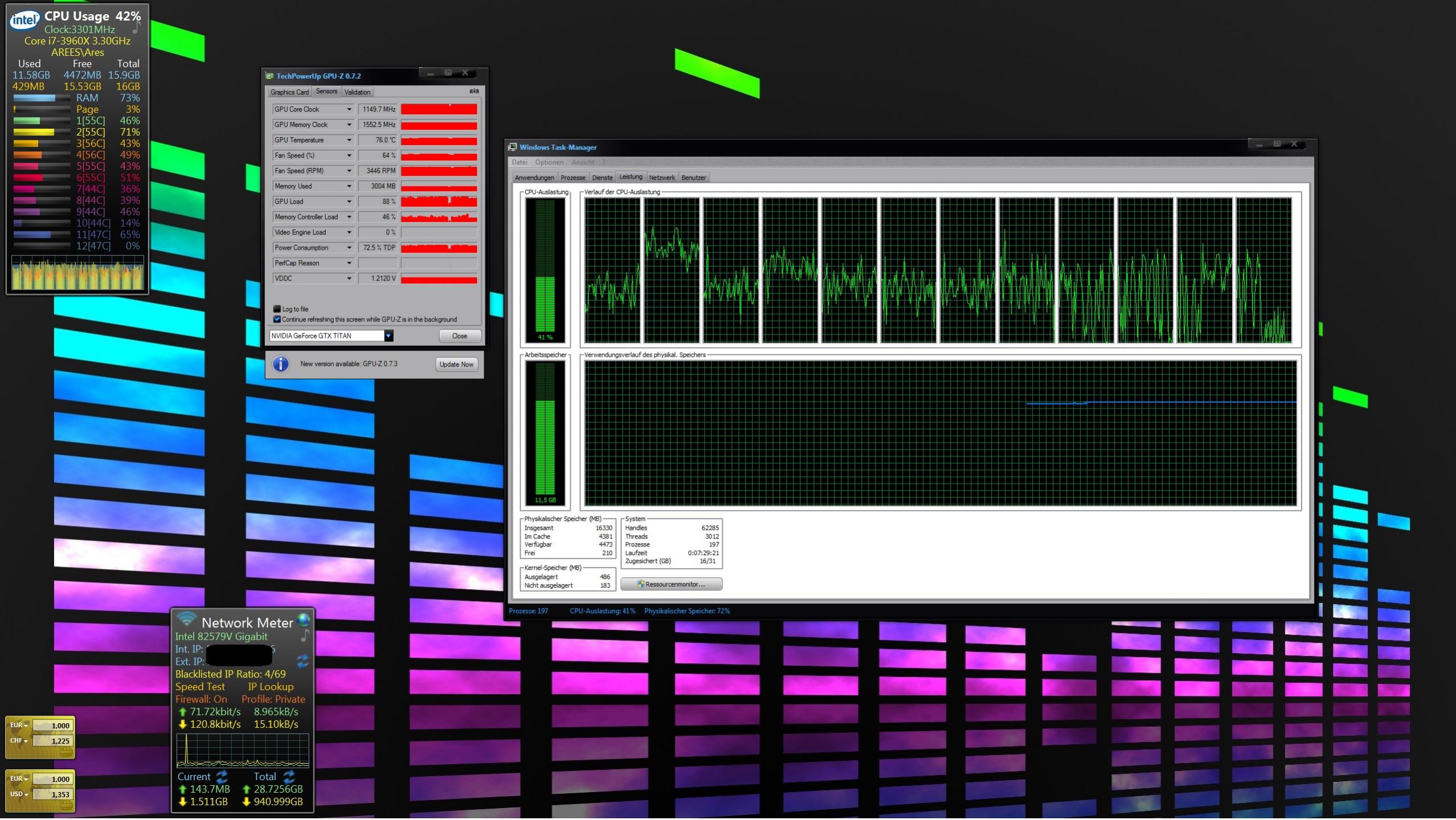
Task: Open NVIDIA GeForce GTX TITAN device selector
Action: coord(388,336)
